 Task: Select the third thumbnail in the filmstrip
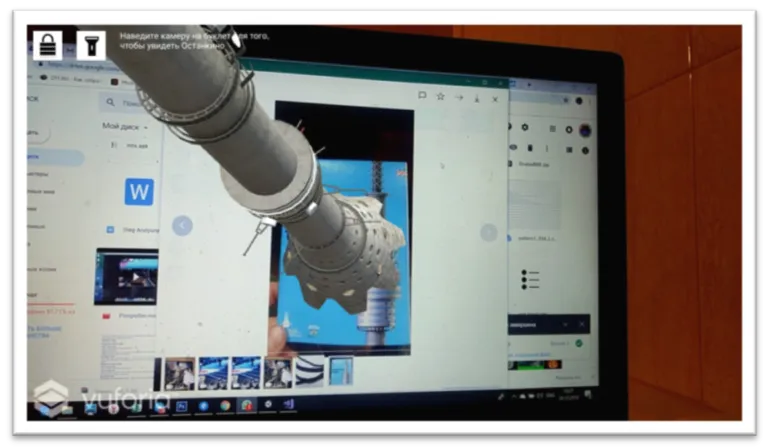(246, 373)
